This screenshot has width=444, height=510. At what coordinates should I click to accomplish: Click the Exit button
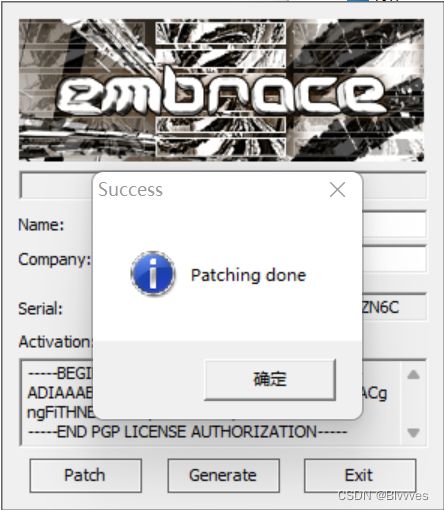click(360, 475)
